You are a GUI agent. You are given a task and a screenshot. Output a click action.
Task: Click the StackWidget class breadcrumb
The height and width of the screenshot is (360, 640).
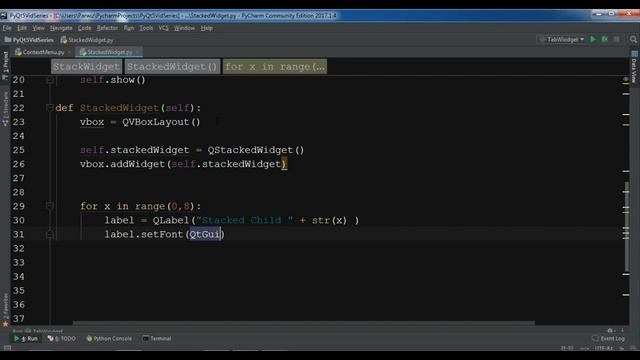click(86, 67)
